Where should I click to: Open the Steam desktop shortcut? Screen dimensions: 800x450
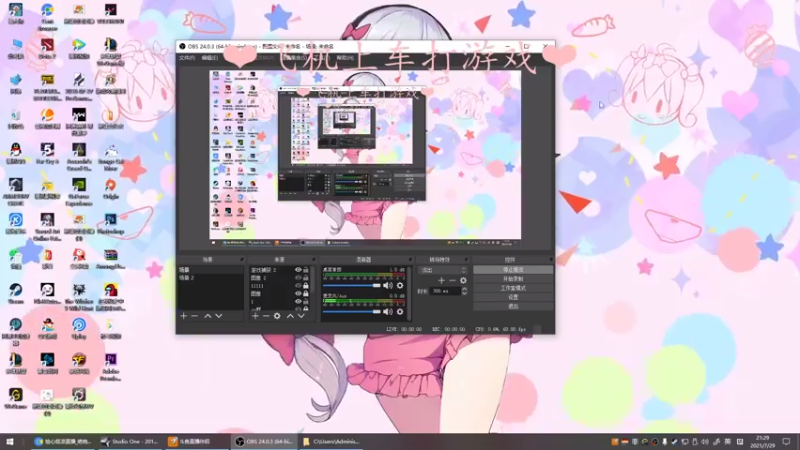coord(16,293)
